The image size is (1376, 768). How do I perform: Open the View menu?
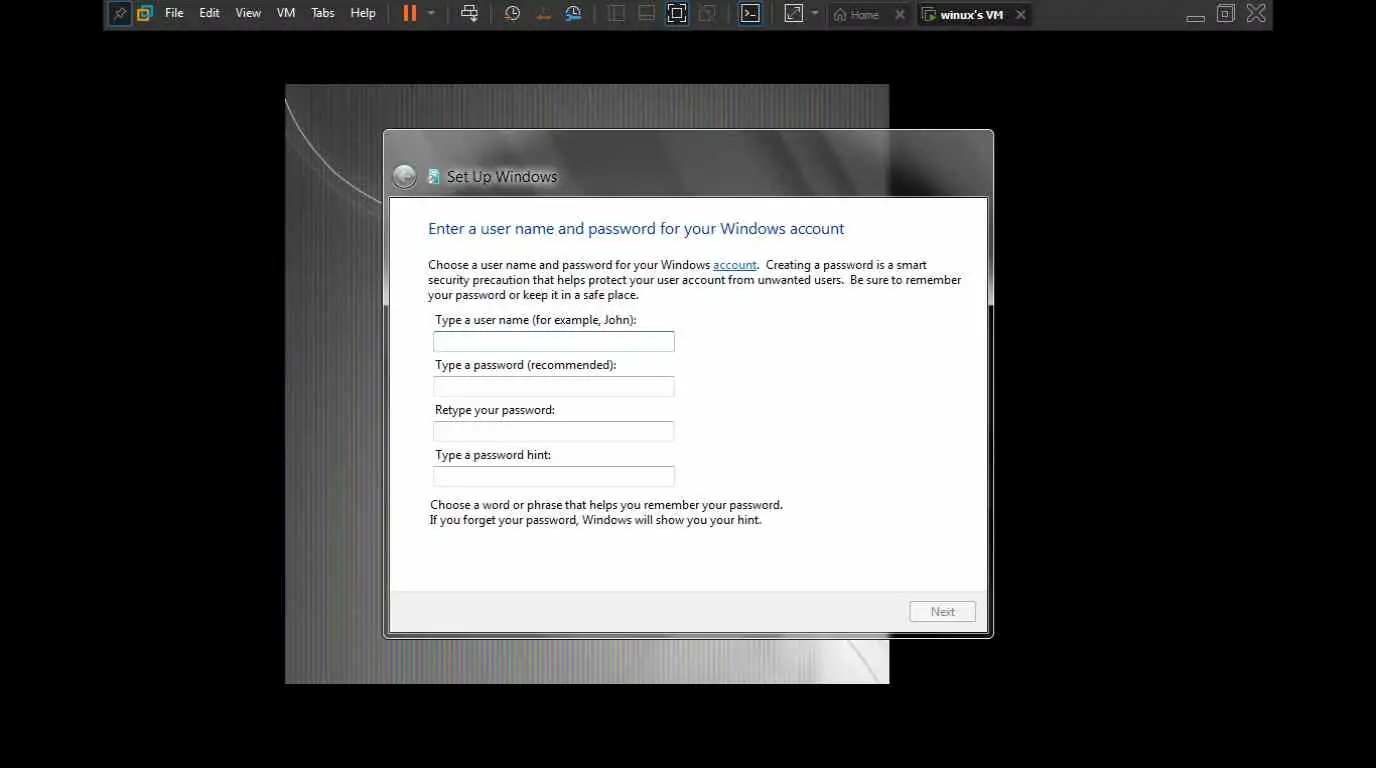248,14
